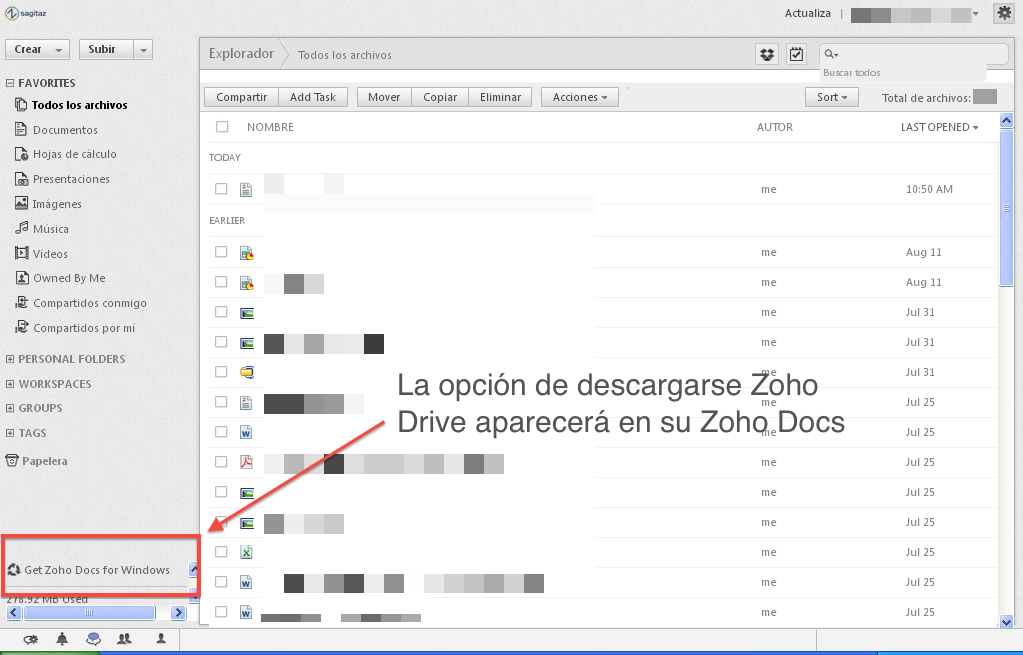Image resolution: width=1023 pixels, height=655 pixels.
Task: Click the Dropbox icon in the header
Action: (x=767, y=54)
